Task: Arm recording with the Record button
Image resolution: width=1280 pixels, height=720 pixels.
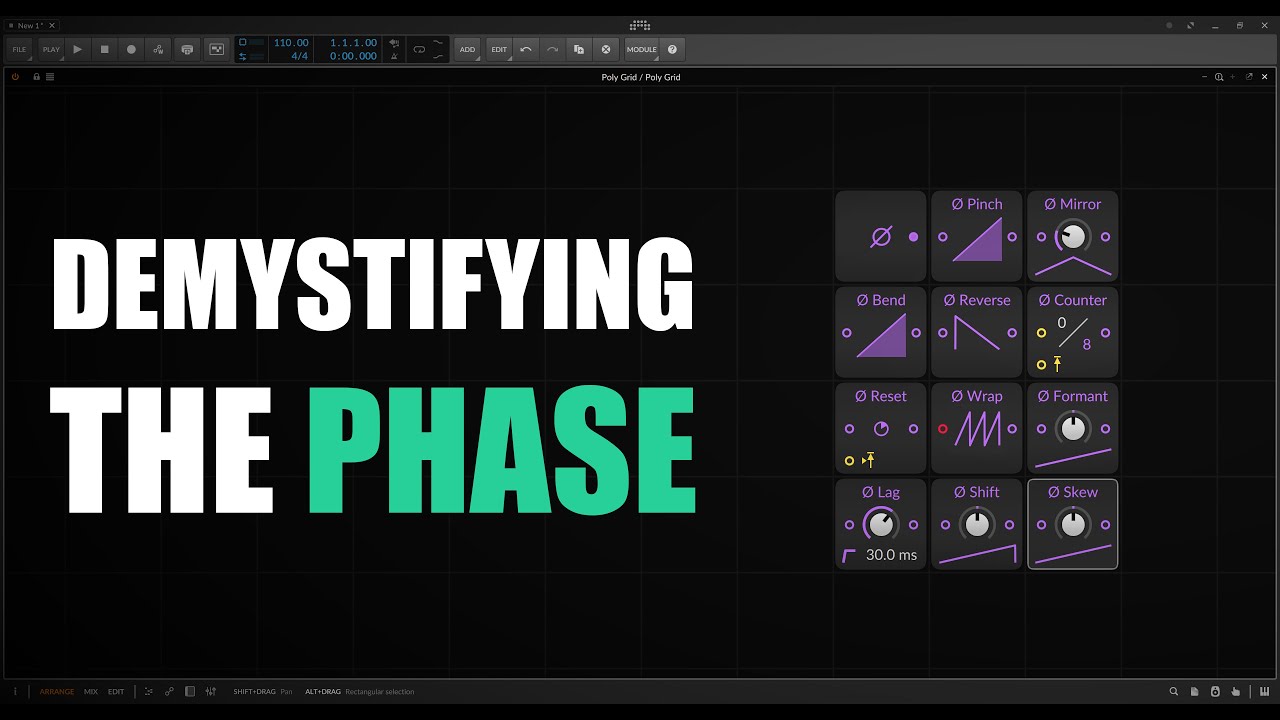Action: click(x=131, y=49)
